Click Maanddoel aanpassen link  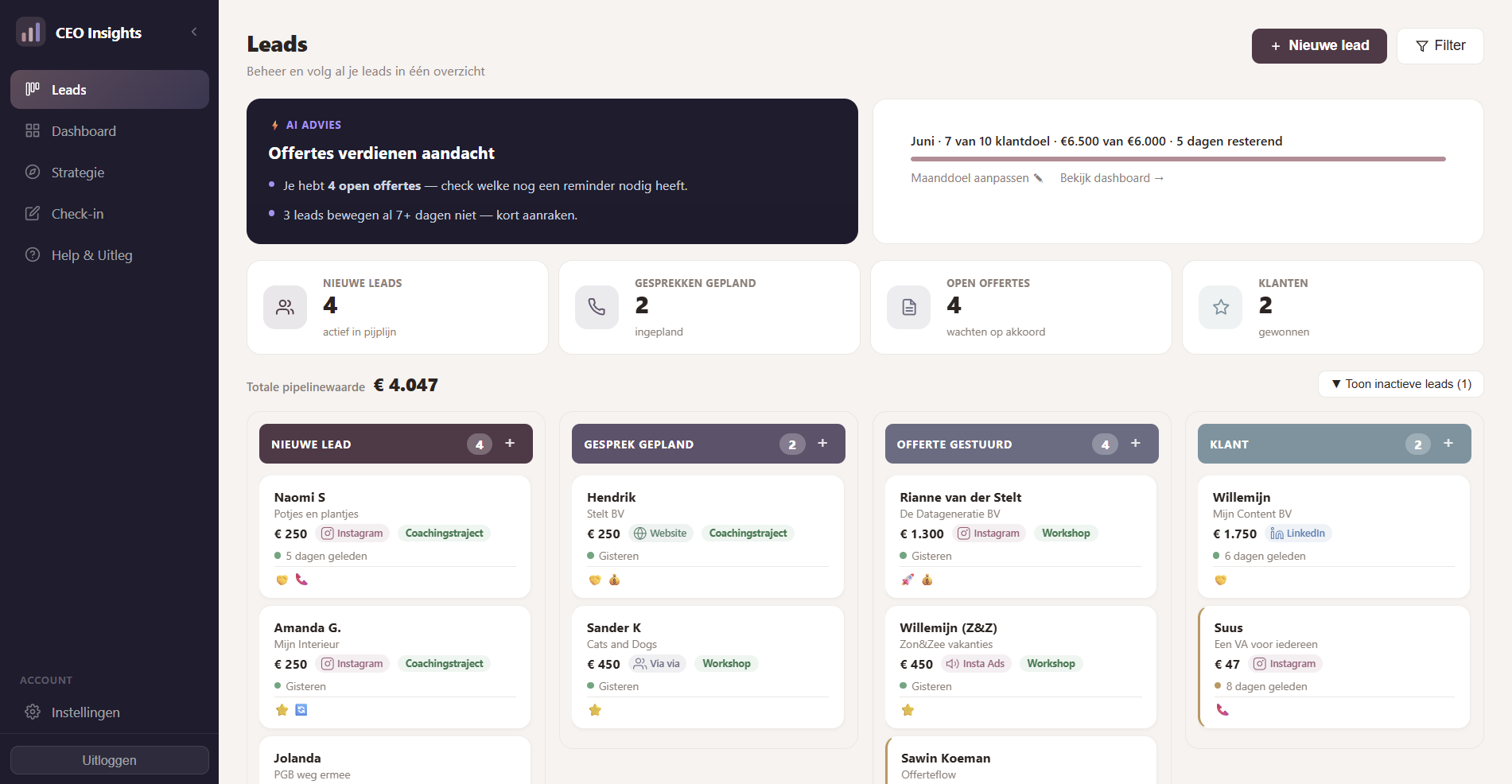977,178
